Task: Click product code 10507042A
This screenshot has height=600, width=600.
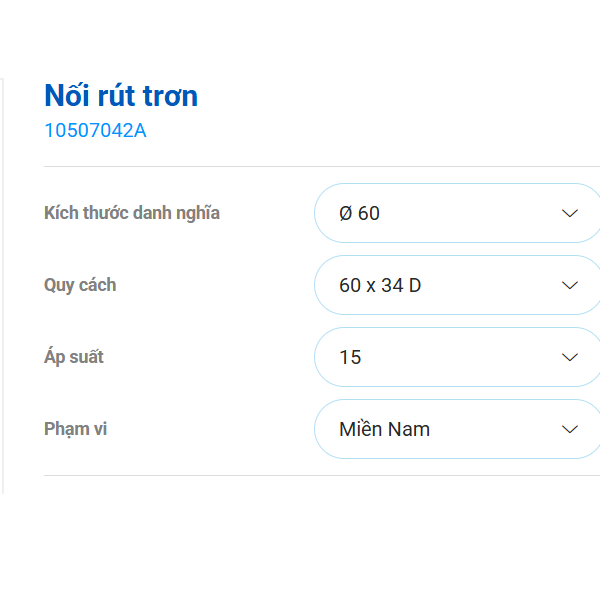Action: tap(95, 130)
